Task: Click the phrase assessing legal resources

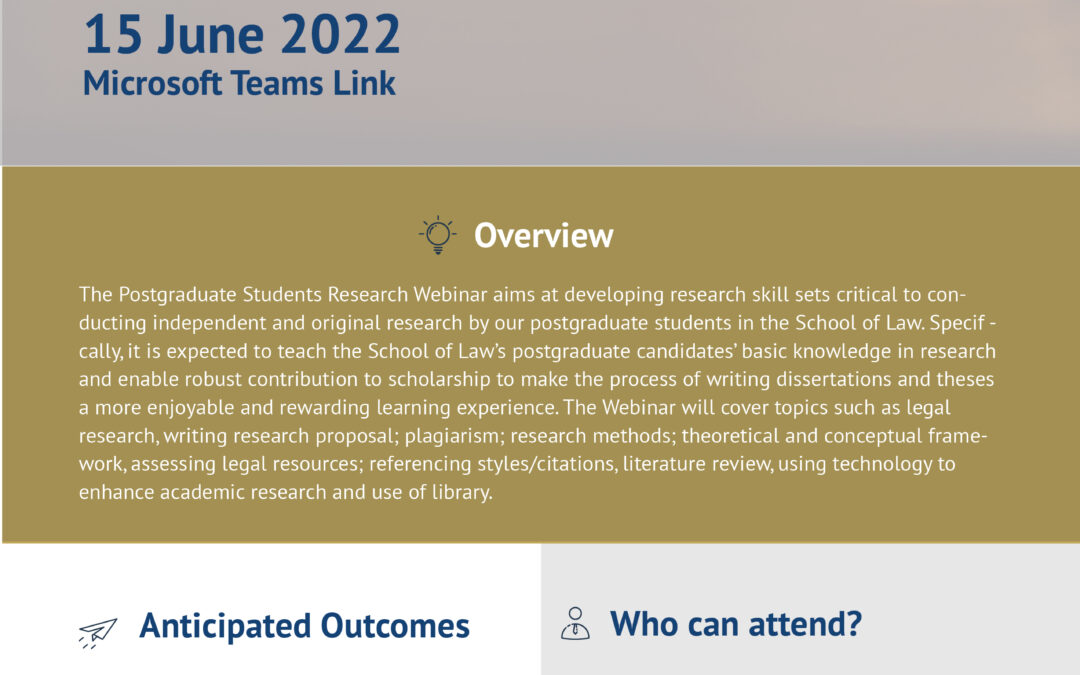Action: click(x=245, y=464)
